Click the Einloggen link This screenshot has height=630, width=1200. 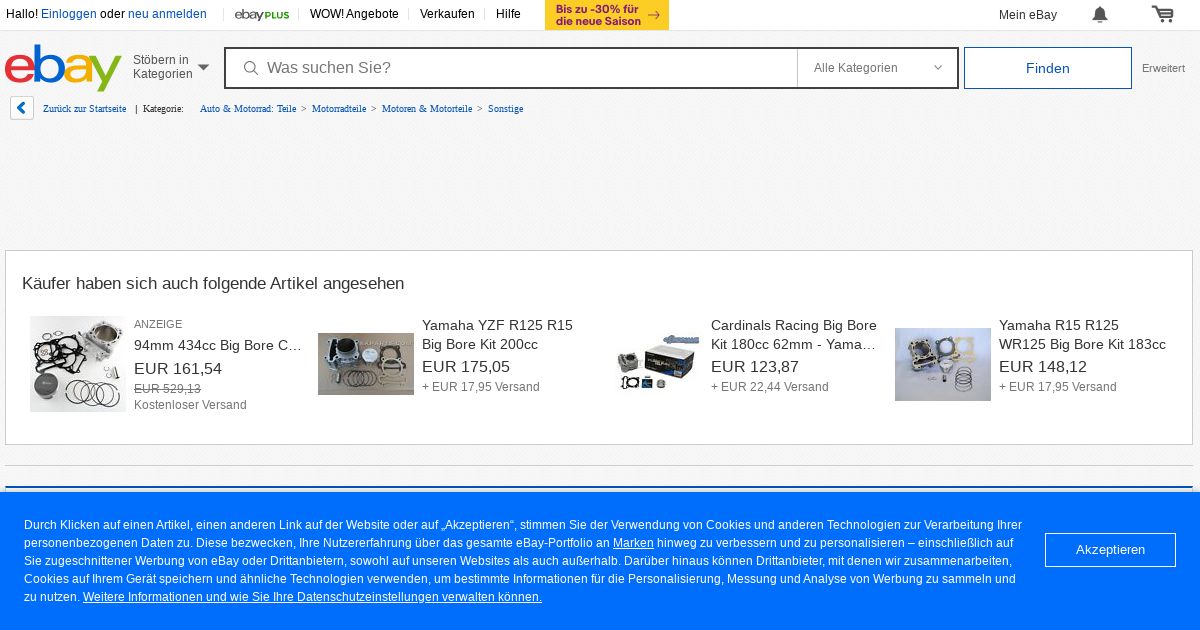pos(68,14)
